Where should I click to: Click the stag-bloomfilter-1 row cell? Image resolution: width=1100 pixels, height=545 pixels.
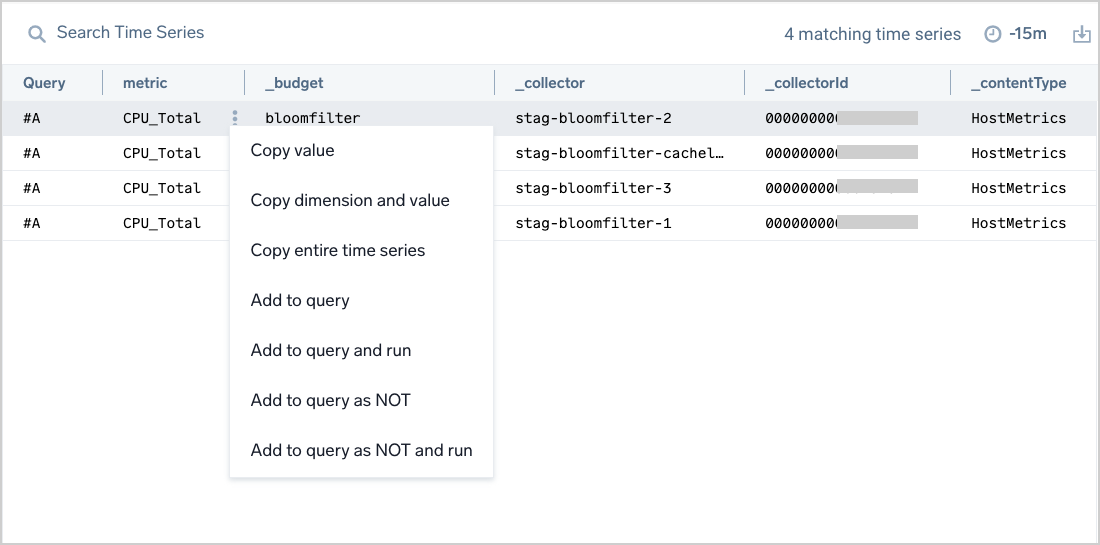point(593,223)
